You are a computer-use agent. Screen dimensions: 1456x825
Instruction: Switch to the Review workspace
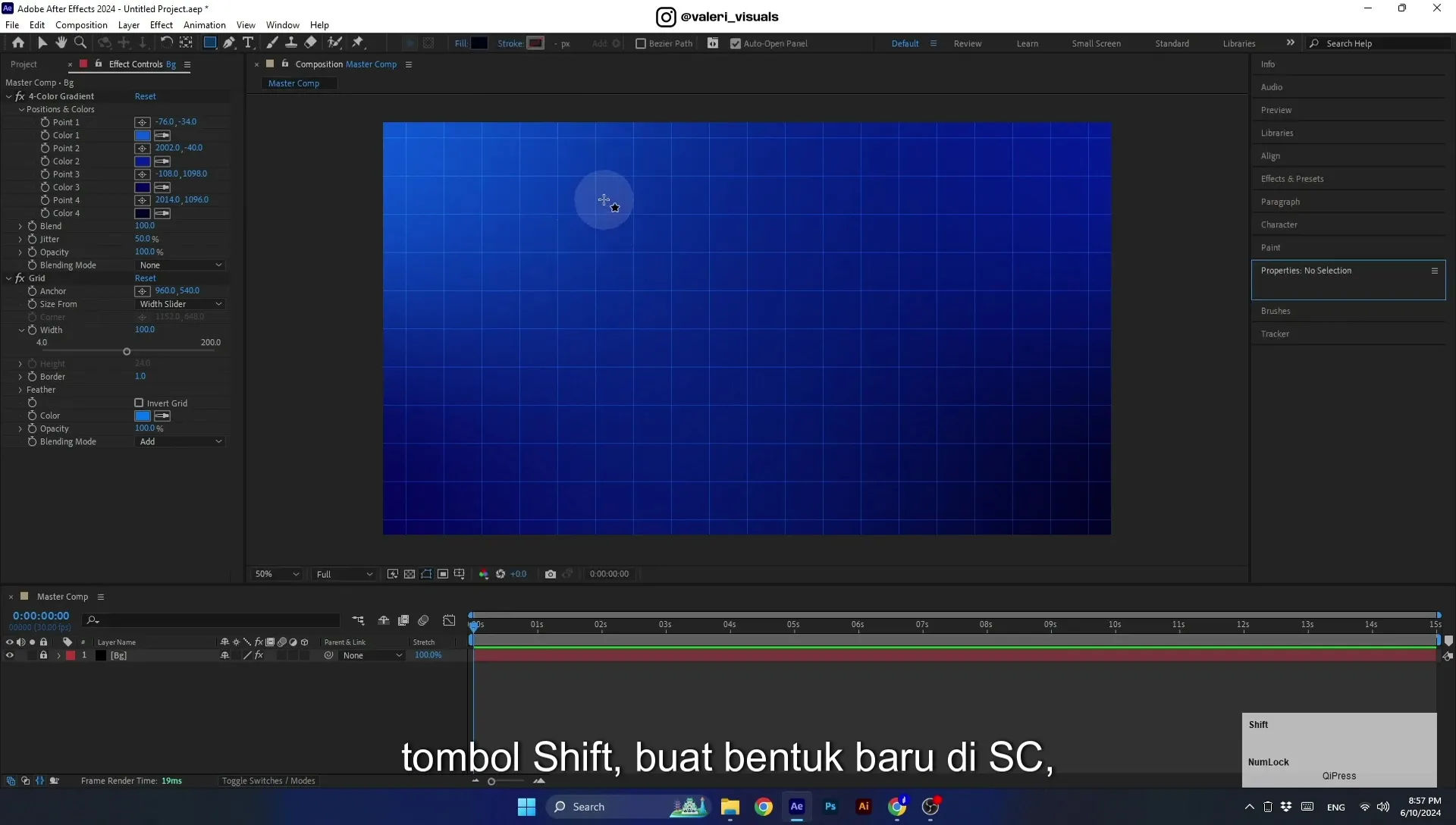[x=968, y=44]
